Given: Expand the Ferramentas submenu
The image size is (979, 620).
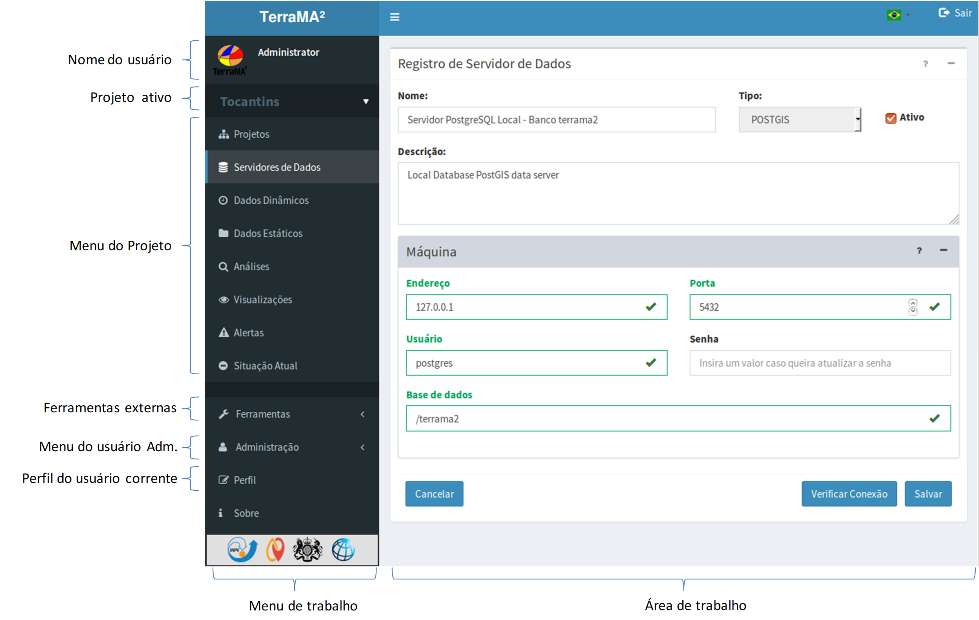Looking at the screenshot, I should click(292, 414).
